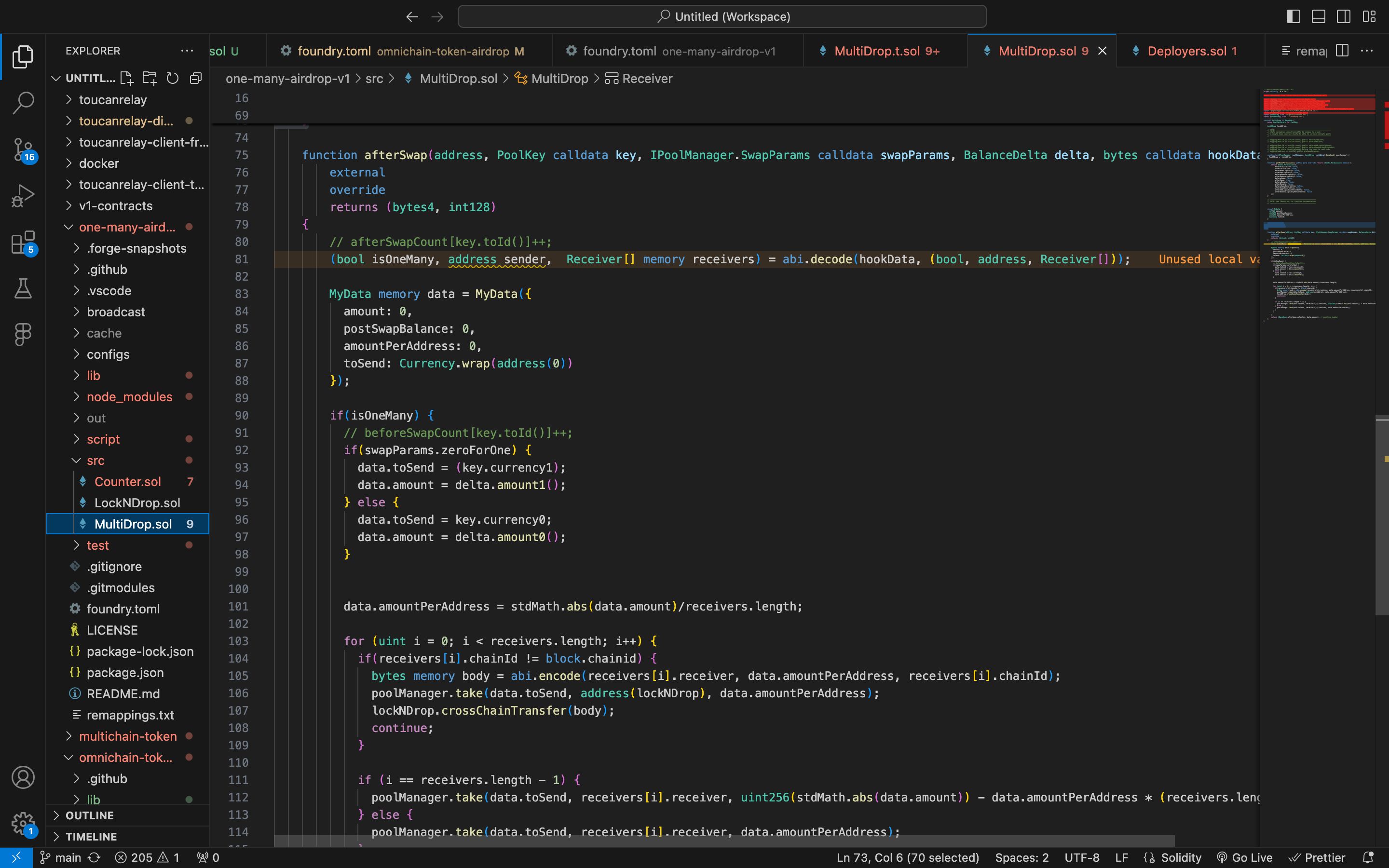Open Source Control view with 15 changes

click(x=23, y=149)
